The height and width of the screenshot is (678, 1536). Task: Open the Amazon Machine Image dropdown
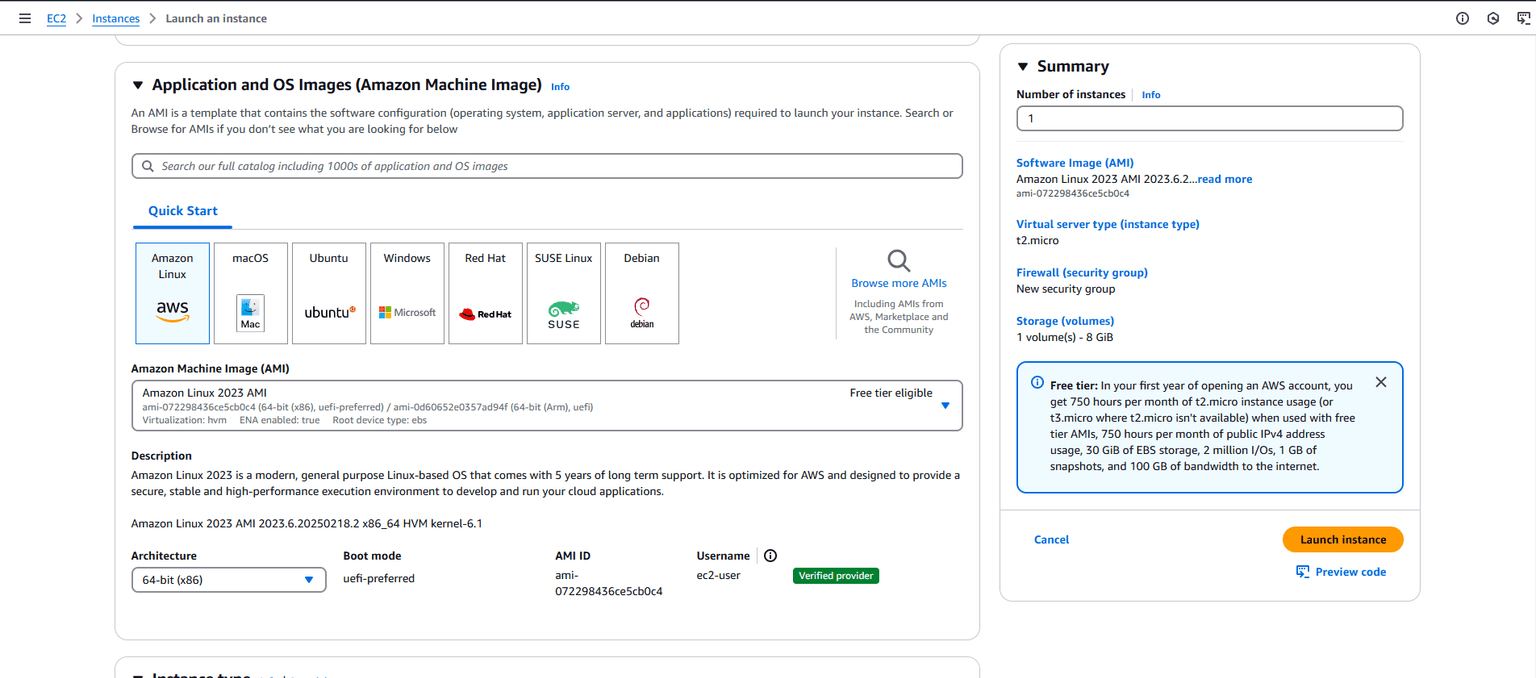[x=546, y=406]
